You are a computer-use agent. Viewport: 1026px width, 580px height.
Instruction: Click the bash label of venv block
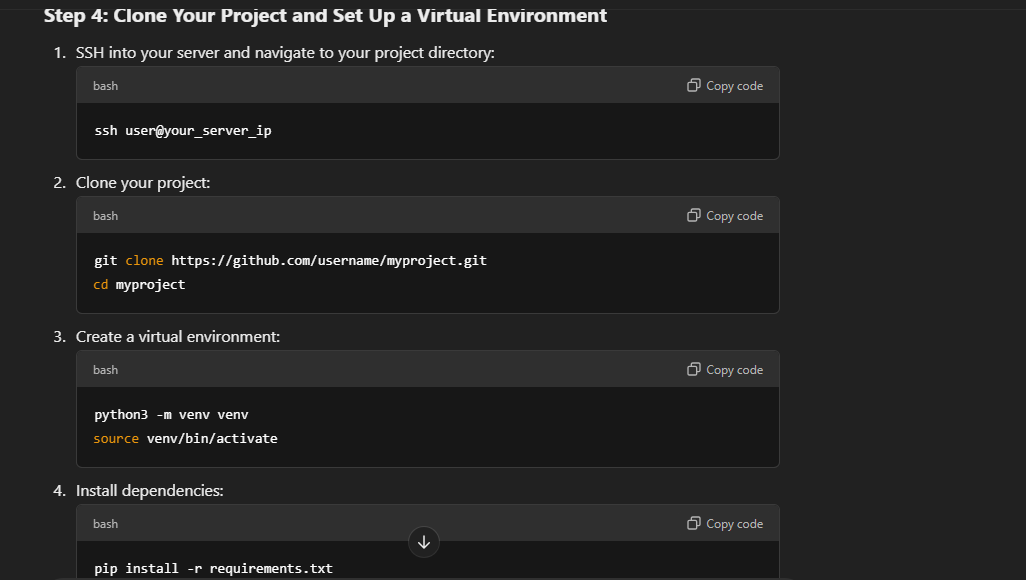pyautogui.click(x=105, y=370)
